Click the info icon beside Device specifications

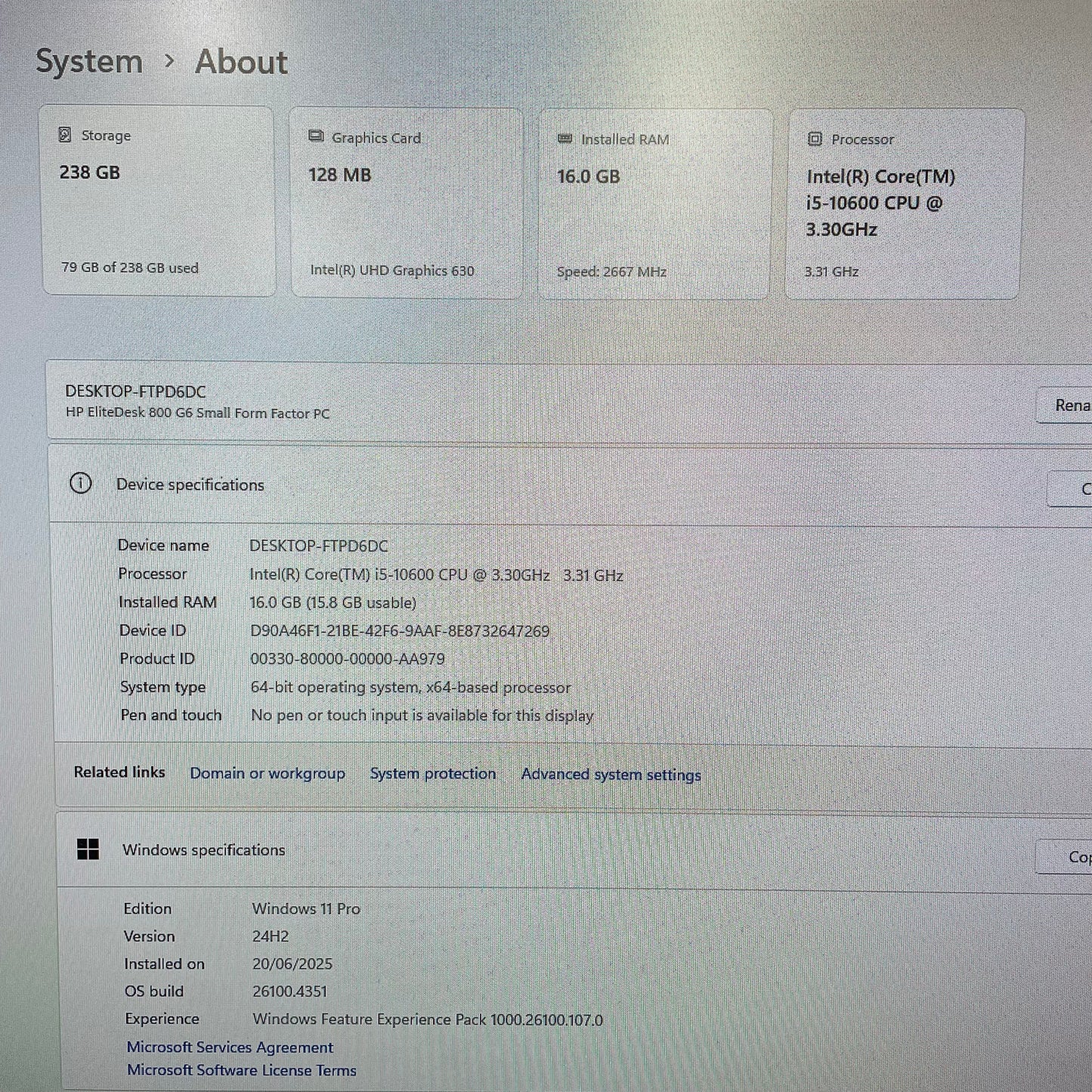82,484
